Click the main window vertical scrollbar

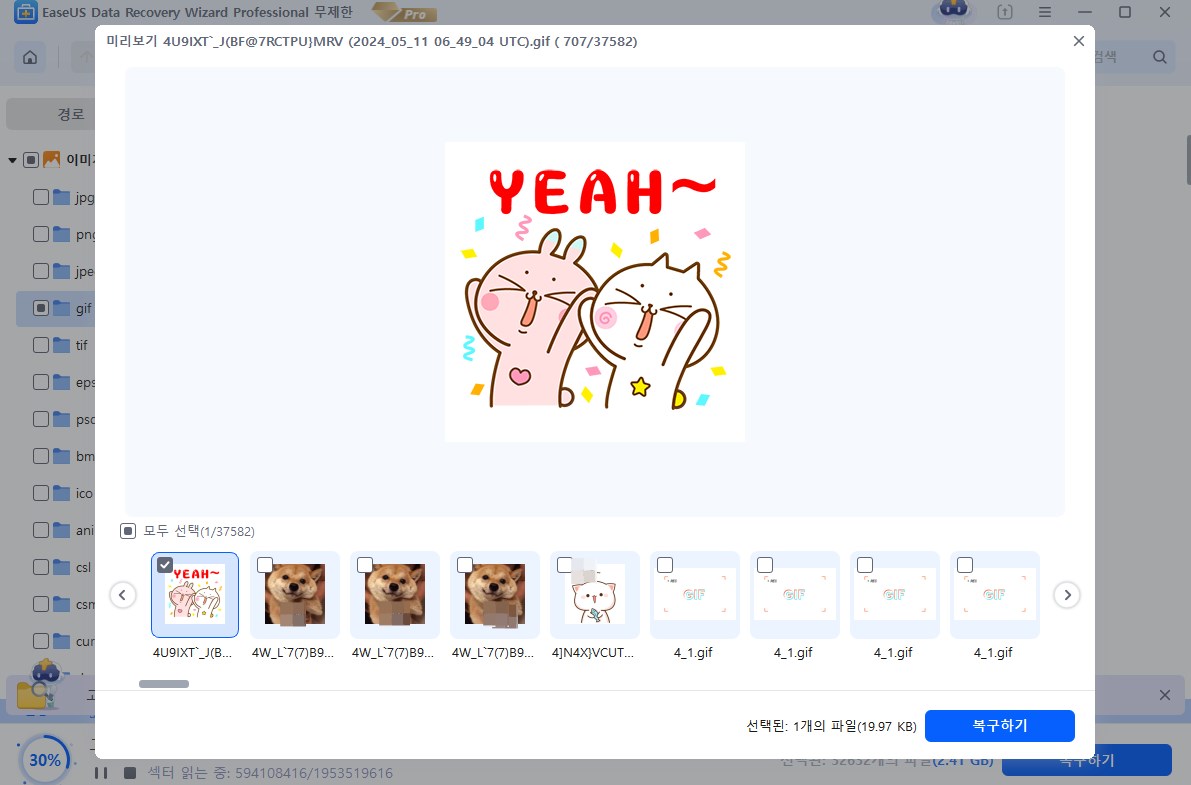[1188, 160]
